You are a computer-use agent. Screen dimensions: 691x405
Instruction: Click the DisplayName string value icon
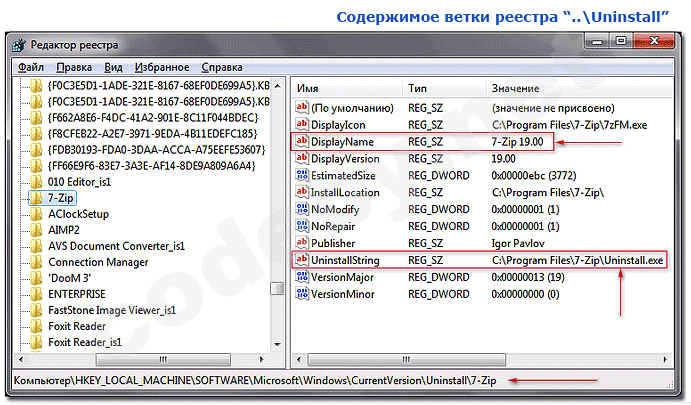(x=302, y=141)
